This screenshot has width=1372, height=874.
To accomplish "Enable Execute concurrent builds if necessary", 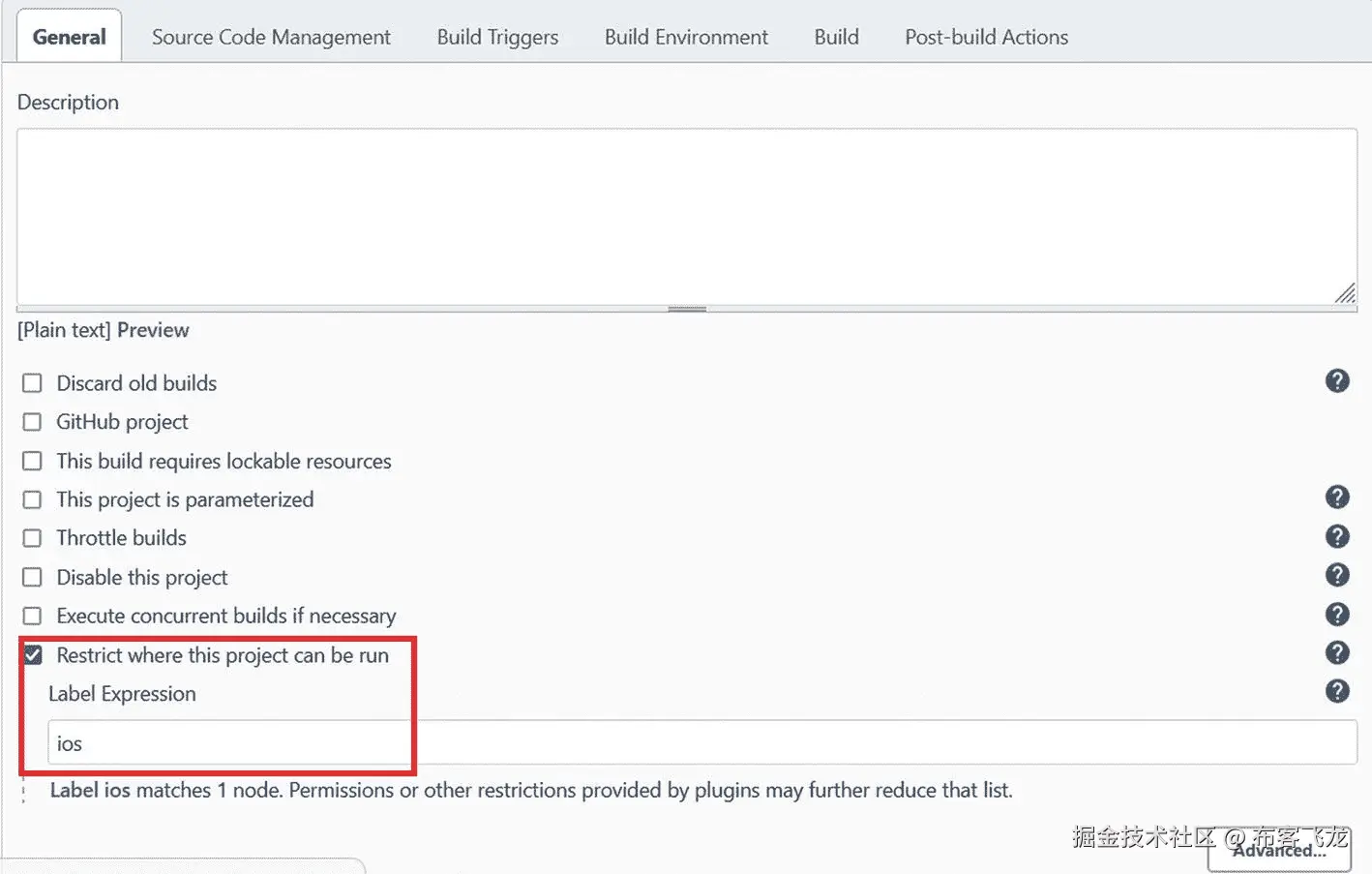I will pos(32,616).
